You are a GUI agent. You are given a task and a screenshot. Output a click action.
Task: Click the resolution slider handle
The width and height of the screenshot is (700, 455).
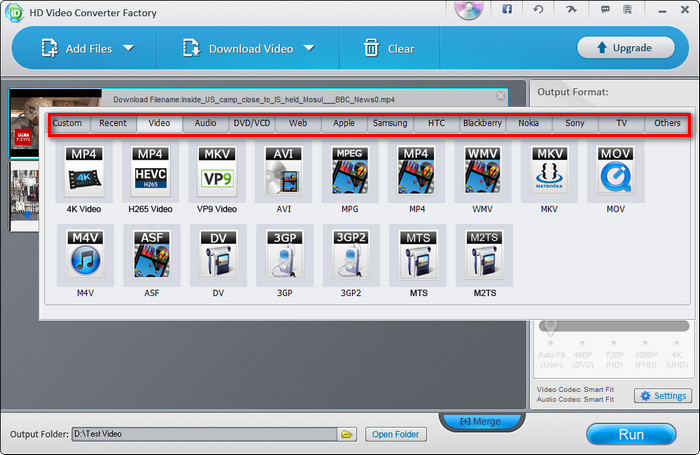(x=550, y=327)
